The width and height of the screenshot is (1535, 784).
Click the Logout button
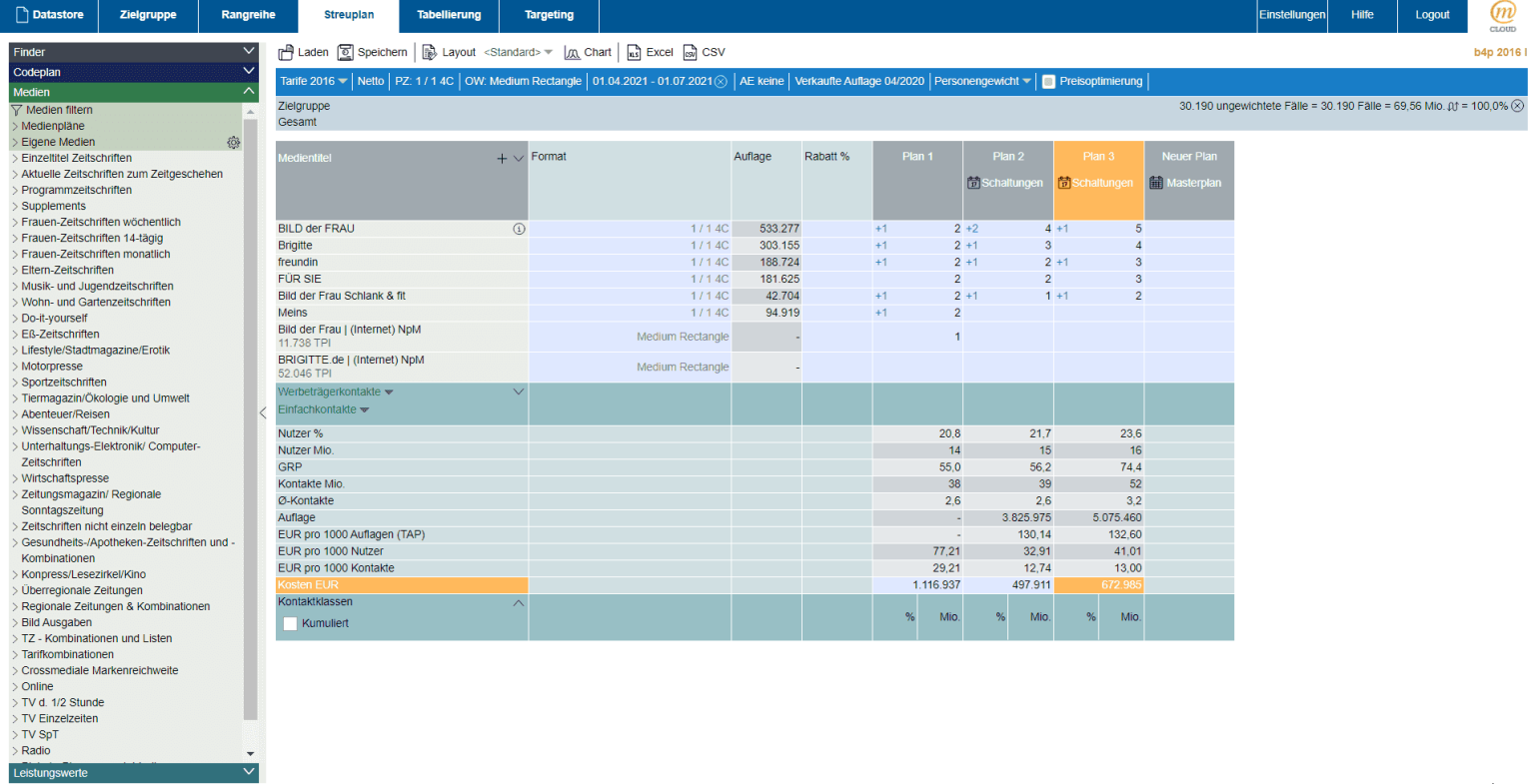pyautogui.click(x=1431, y=15)
